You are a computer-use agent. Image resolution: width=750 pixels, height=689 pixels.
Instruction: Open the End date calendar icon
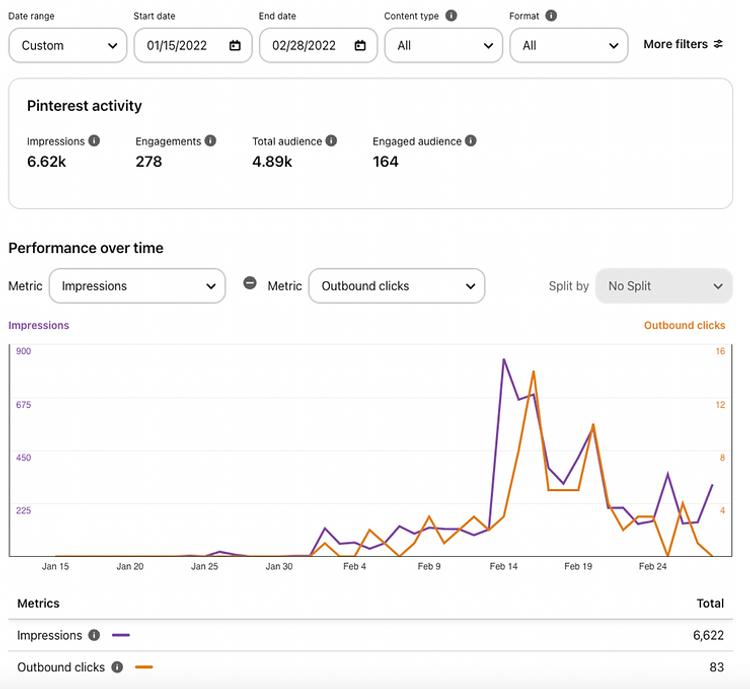(360, 45)
